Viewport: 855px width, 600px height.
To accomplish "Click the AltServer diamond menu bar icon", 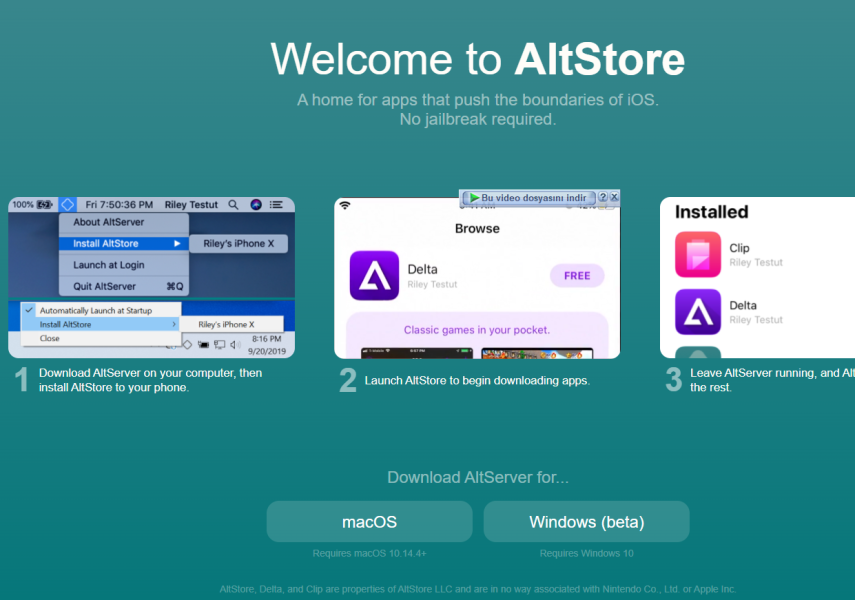I will 67,204.
